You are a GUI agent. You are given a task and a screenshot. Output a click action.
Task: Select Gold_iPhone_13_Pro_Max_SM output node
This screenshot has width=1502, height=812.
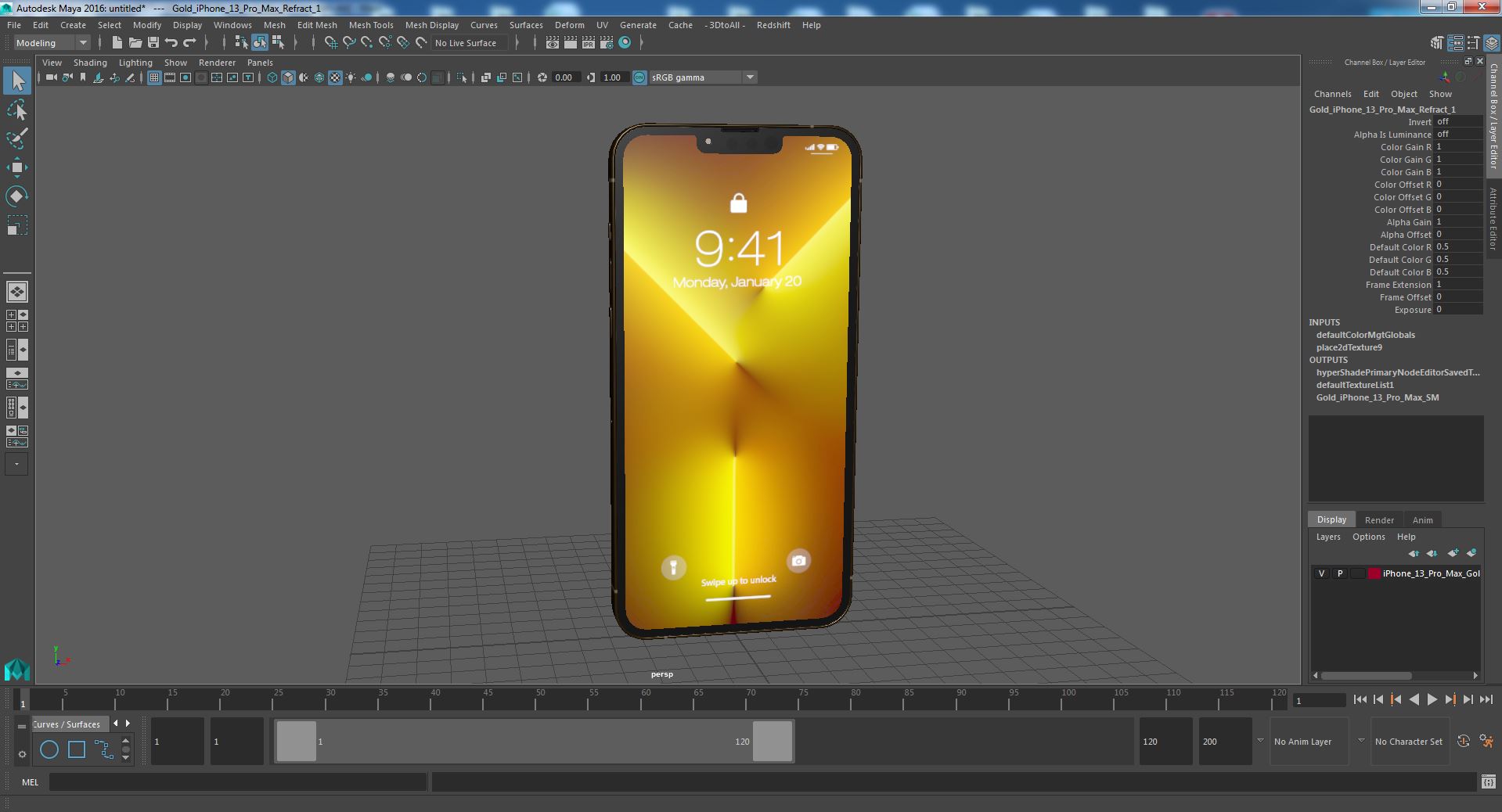pyautogui.click(x=1377, y=397)
